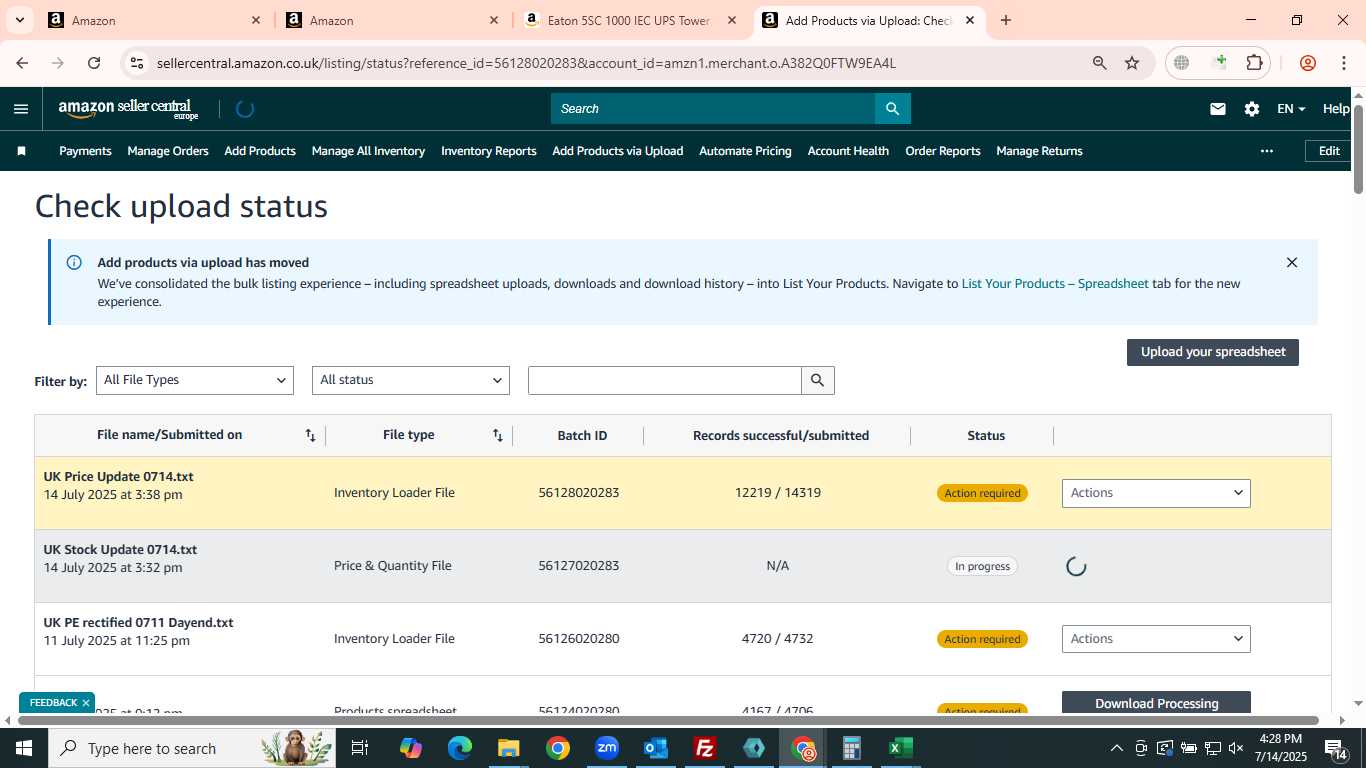
Task: Open the messages envelope icon
Action: 1218,109
